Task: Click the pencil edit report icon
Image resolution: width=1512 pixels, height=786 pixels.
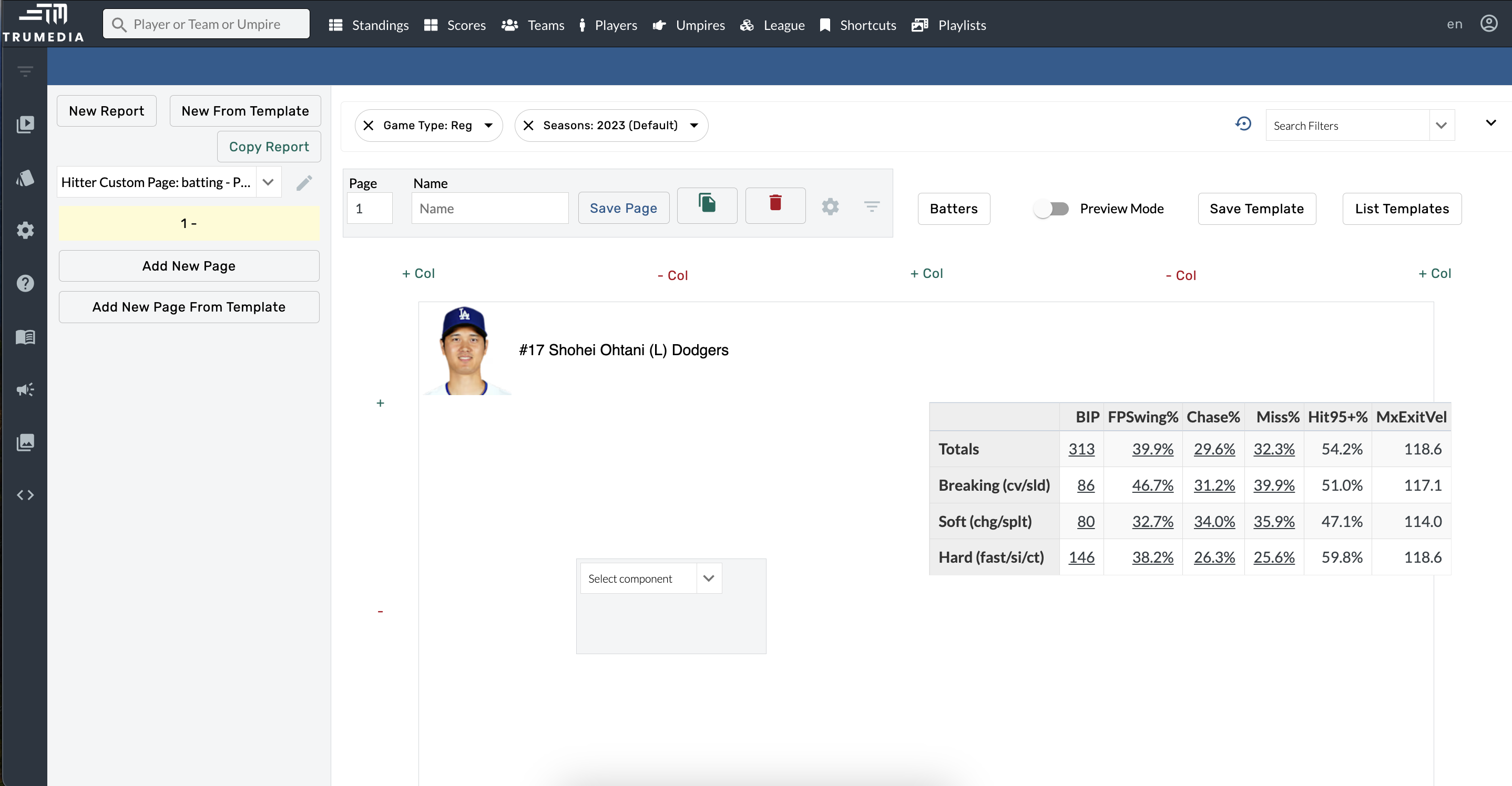Action: 304,183
